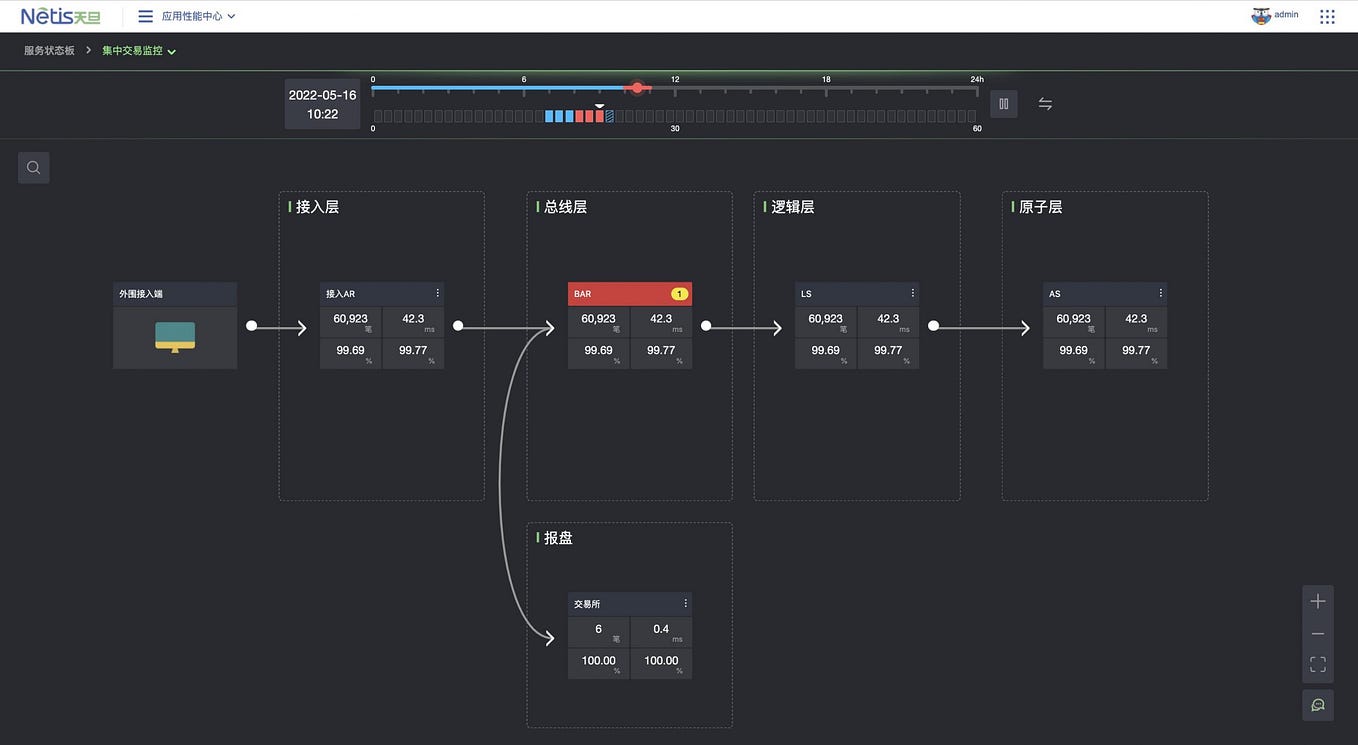1358x745 pixels.
Task: Zoom in using the plus icon
Action: [1317, 601]
